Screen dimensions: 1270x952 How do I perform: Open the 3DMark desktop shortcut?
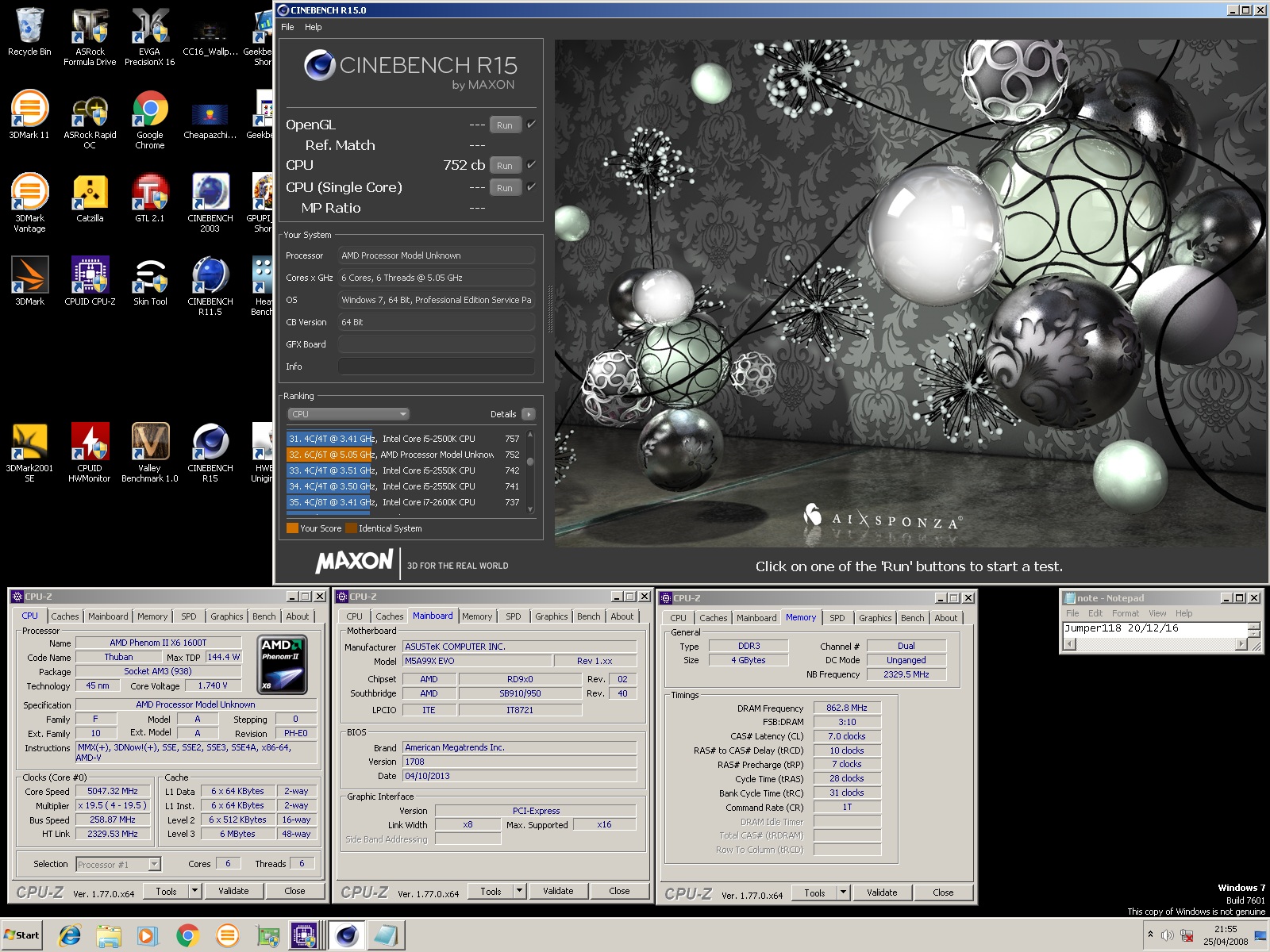click(29, 282)
